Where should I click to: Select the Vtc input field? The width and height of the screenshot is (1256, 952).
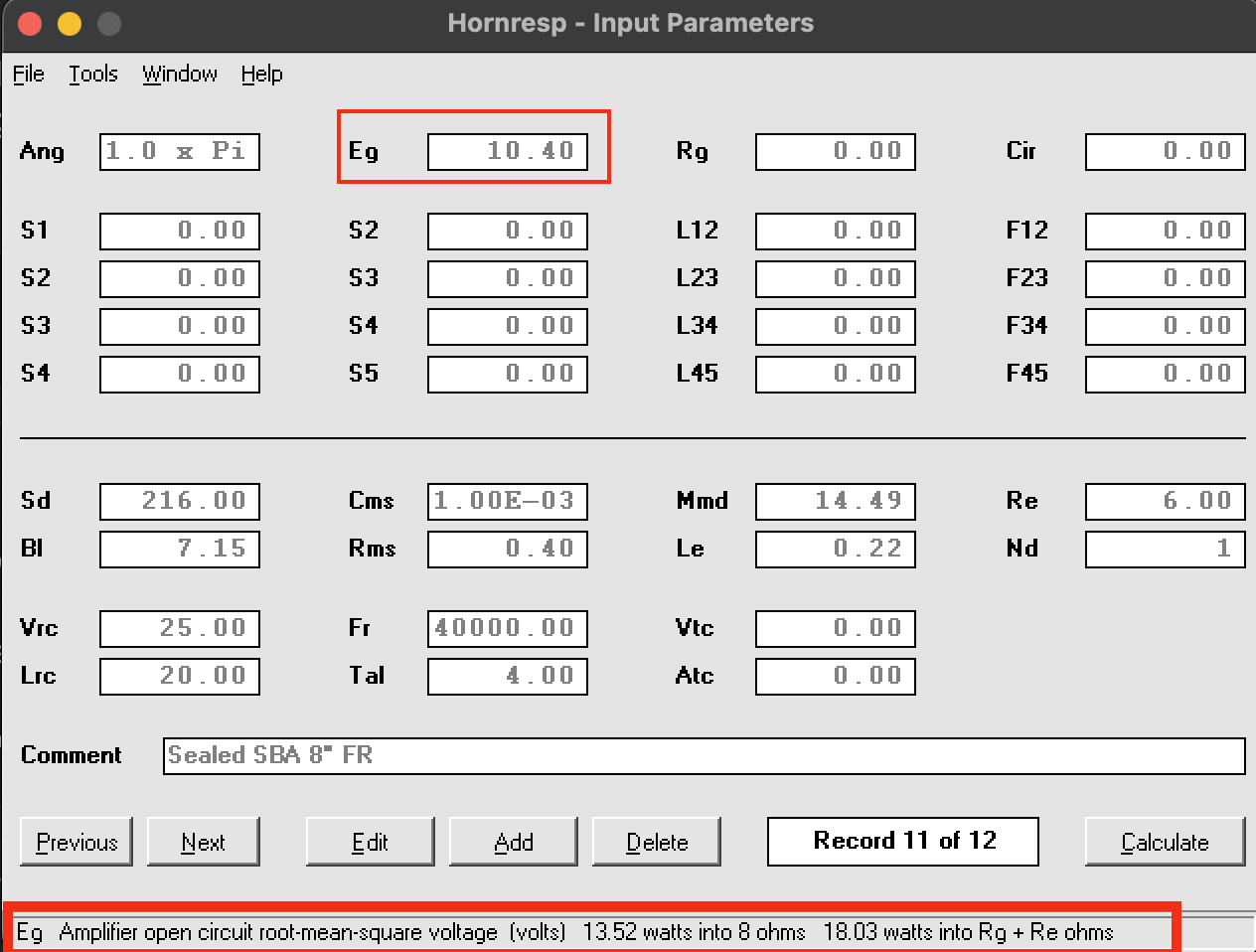tap(836, 629)
